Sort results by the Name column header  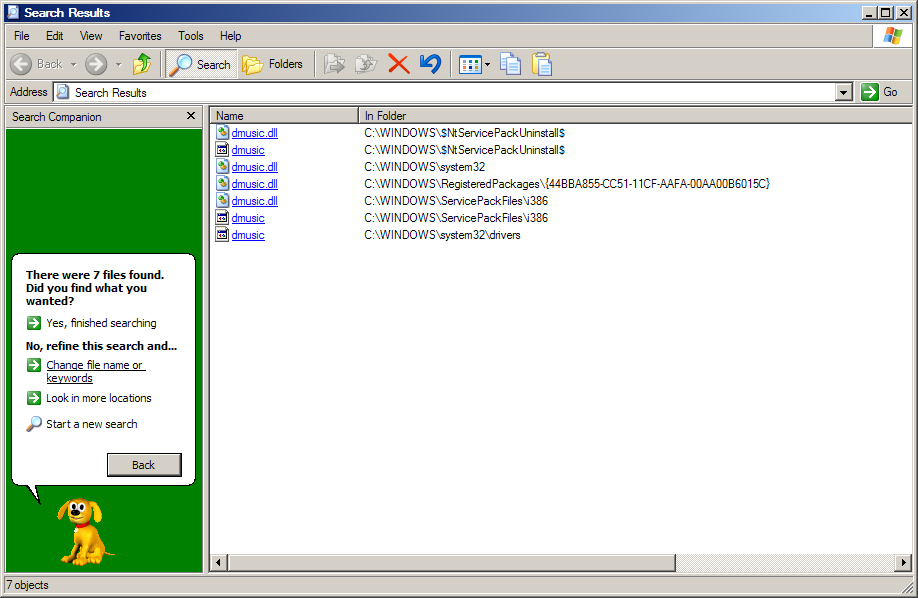click(285, 115)
